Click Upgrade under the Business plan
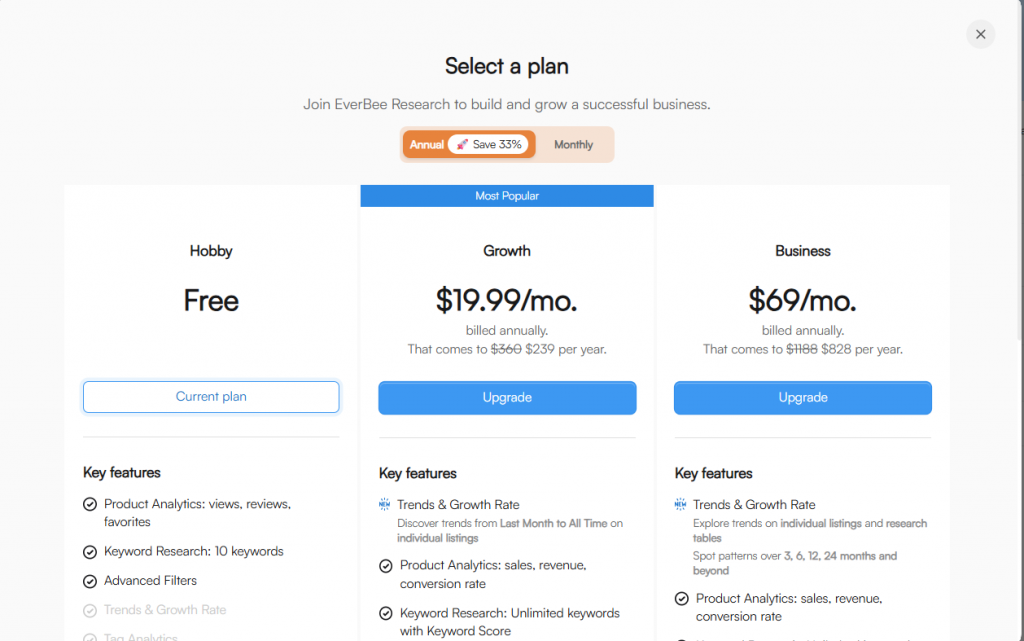The image size is (1024, 641). click(802, 397)
